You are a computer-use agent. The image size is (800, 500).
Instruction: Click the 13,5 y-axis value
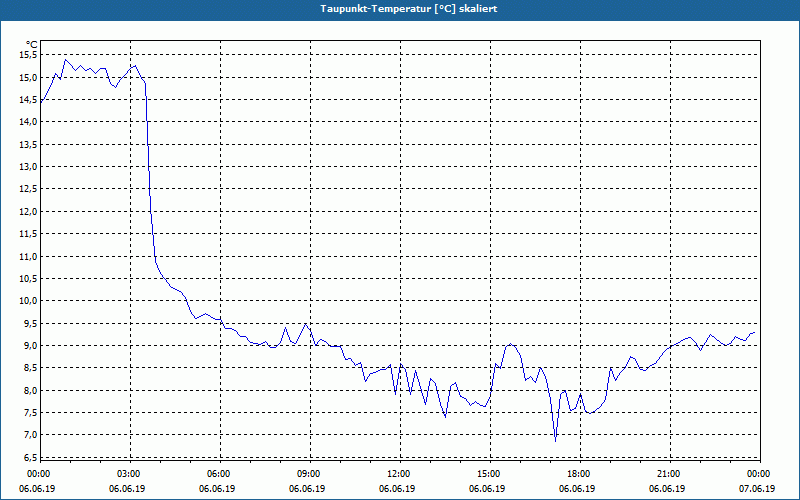coord(27,144)
